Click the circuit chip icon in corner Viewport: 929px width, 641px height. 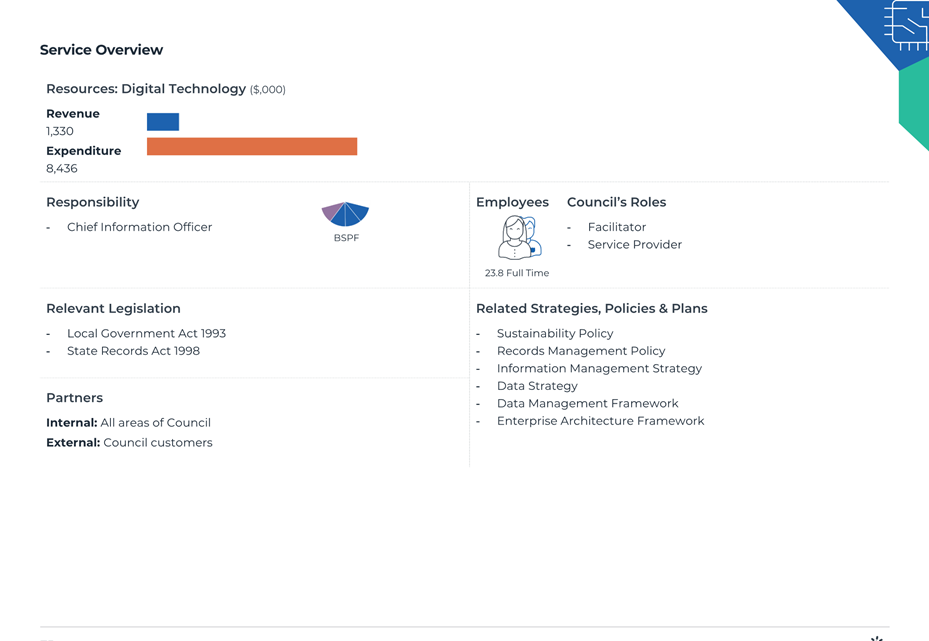[906, 25]
